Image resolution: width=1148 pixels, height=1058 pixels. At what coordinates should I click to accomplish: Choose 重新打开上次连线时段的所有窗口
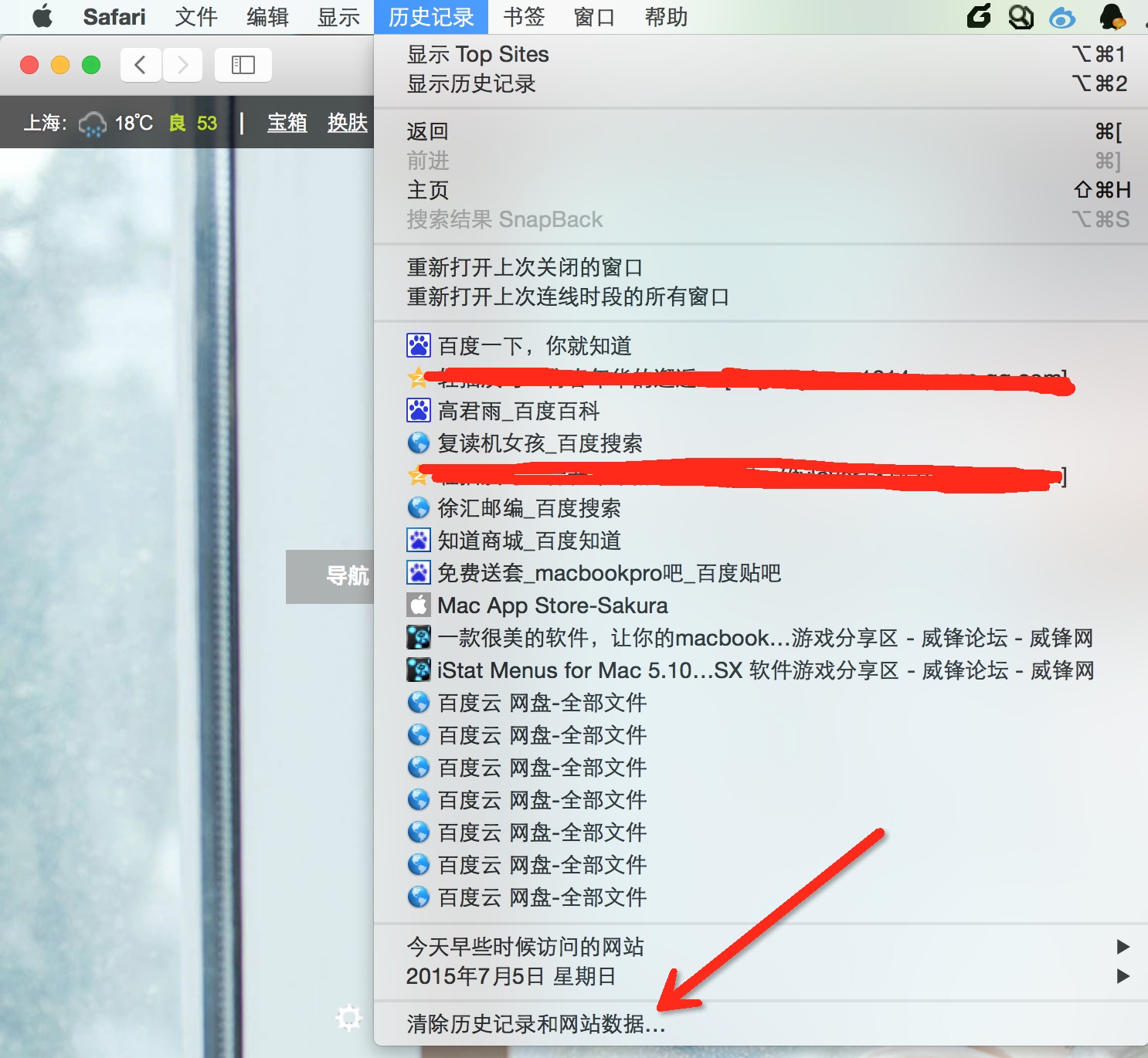(761, 297)
